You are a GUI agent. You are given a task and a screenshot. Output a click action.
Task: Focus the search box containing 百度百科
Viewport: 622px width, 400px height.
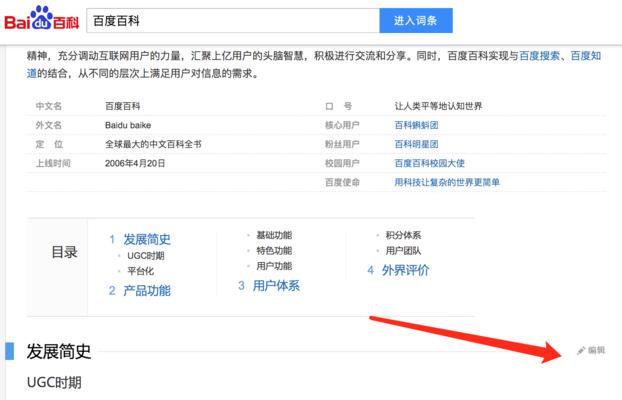click(x=233, y=21)
